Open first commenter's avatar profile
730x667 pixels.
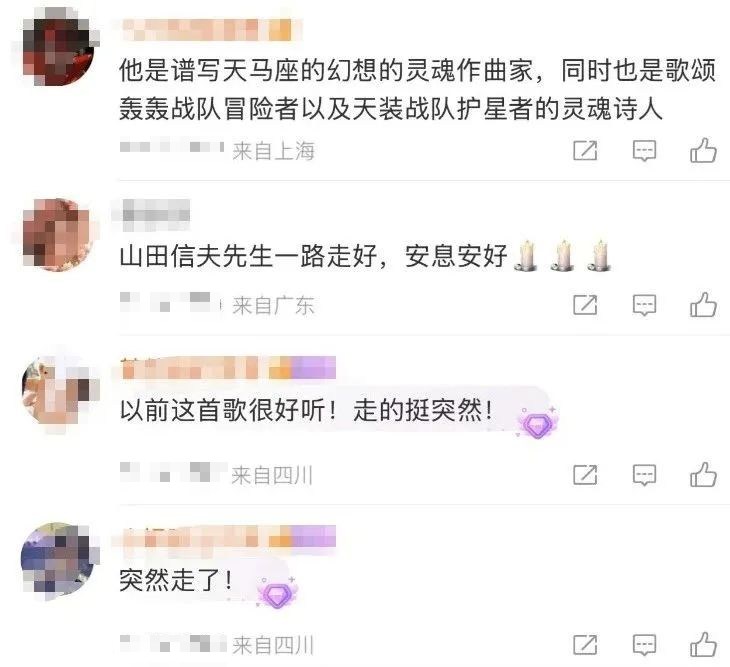[58, 47]
